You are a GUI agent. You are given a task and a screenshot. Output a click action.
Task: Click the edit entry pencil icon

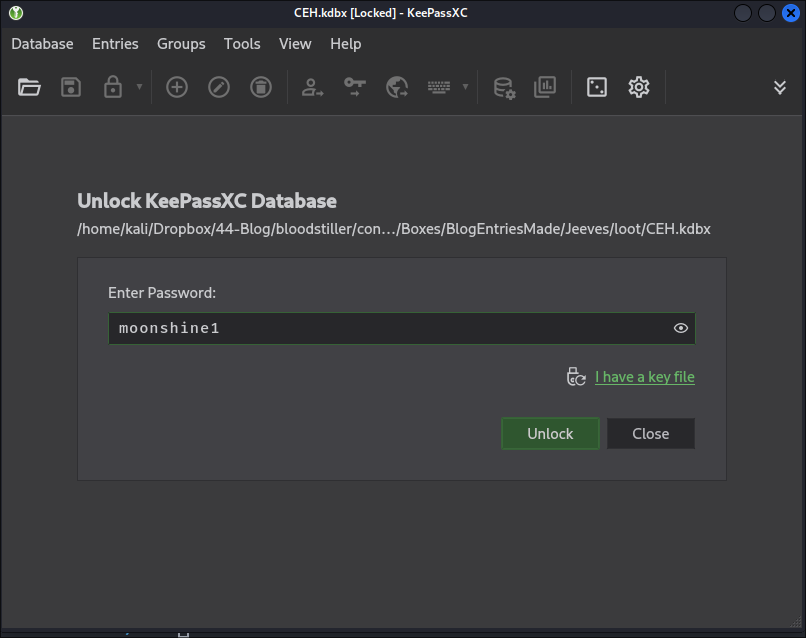[219, 87]
